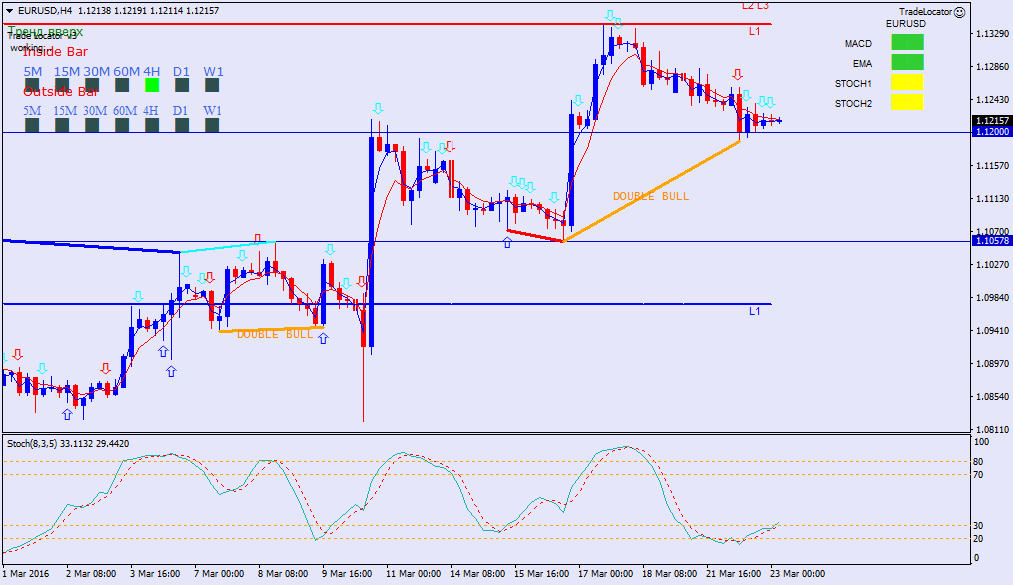The height and width of the screenshot is (585, 1013).
Task: Click the 1.09840 price axis label
Action: (x=992, y=298)
